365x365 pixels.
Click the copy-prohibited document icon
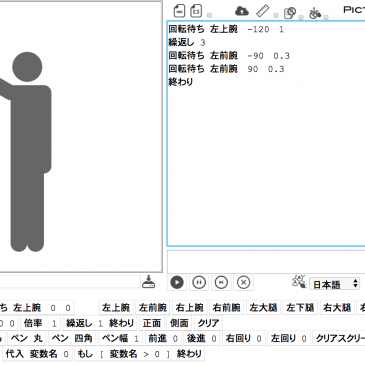(290, 13)
